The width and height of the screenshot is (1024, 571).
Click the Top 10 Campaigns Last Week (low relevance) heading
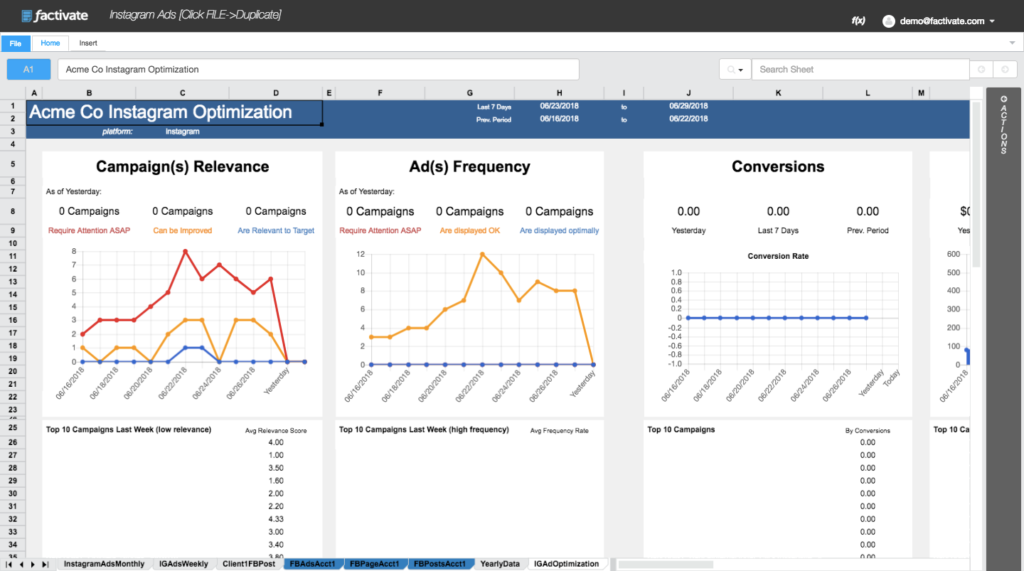129,429
